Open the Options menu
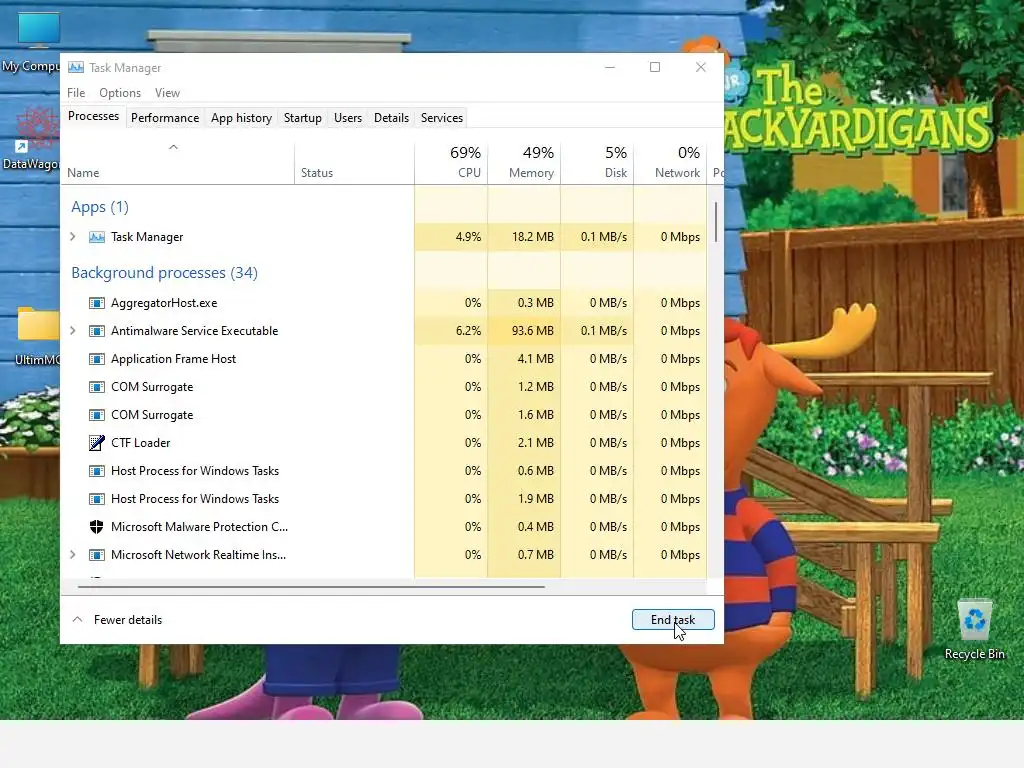The height and width of the screenshot is (768, 1024). click(x=120, y=93)
